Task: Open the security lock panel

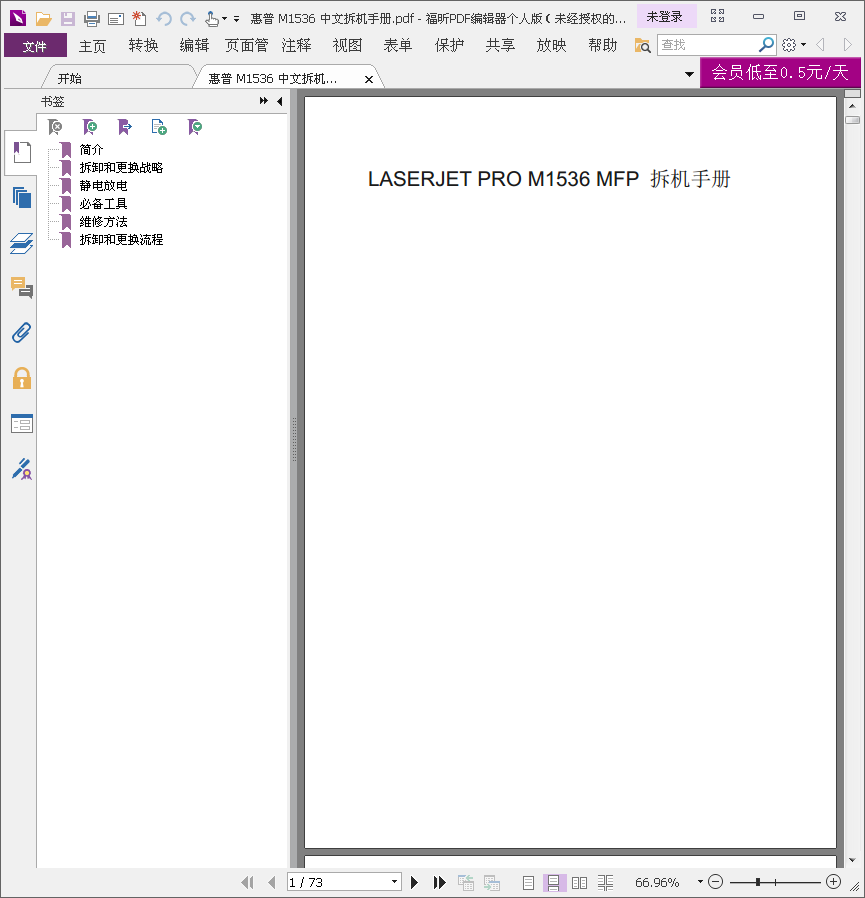Action: pyautogui.click(x=22, y=379)
